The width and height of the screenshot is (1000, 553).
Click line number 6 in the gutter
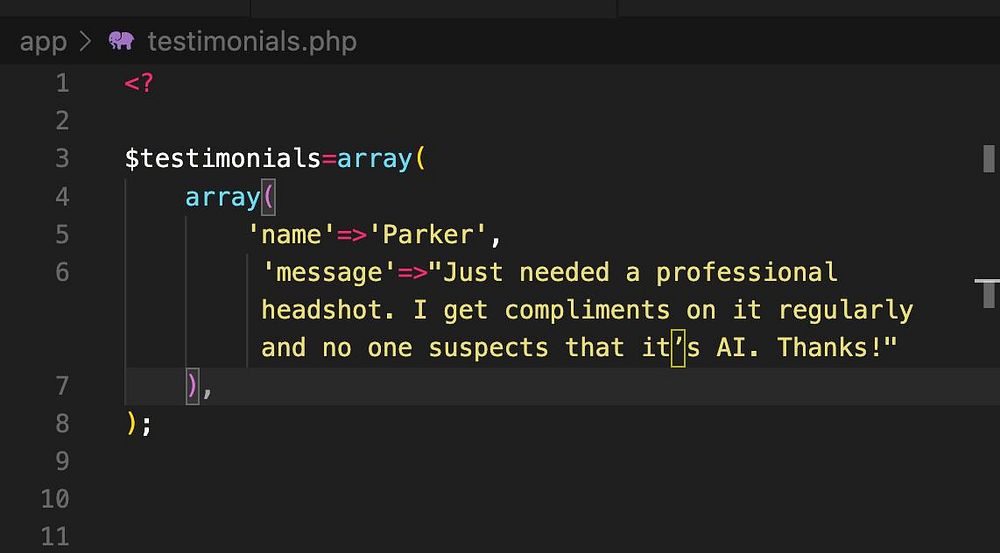(x=63, y=272)
